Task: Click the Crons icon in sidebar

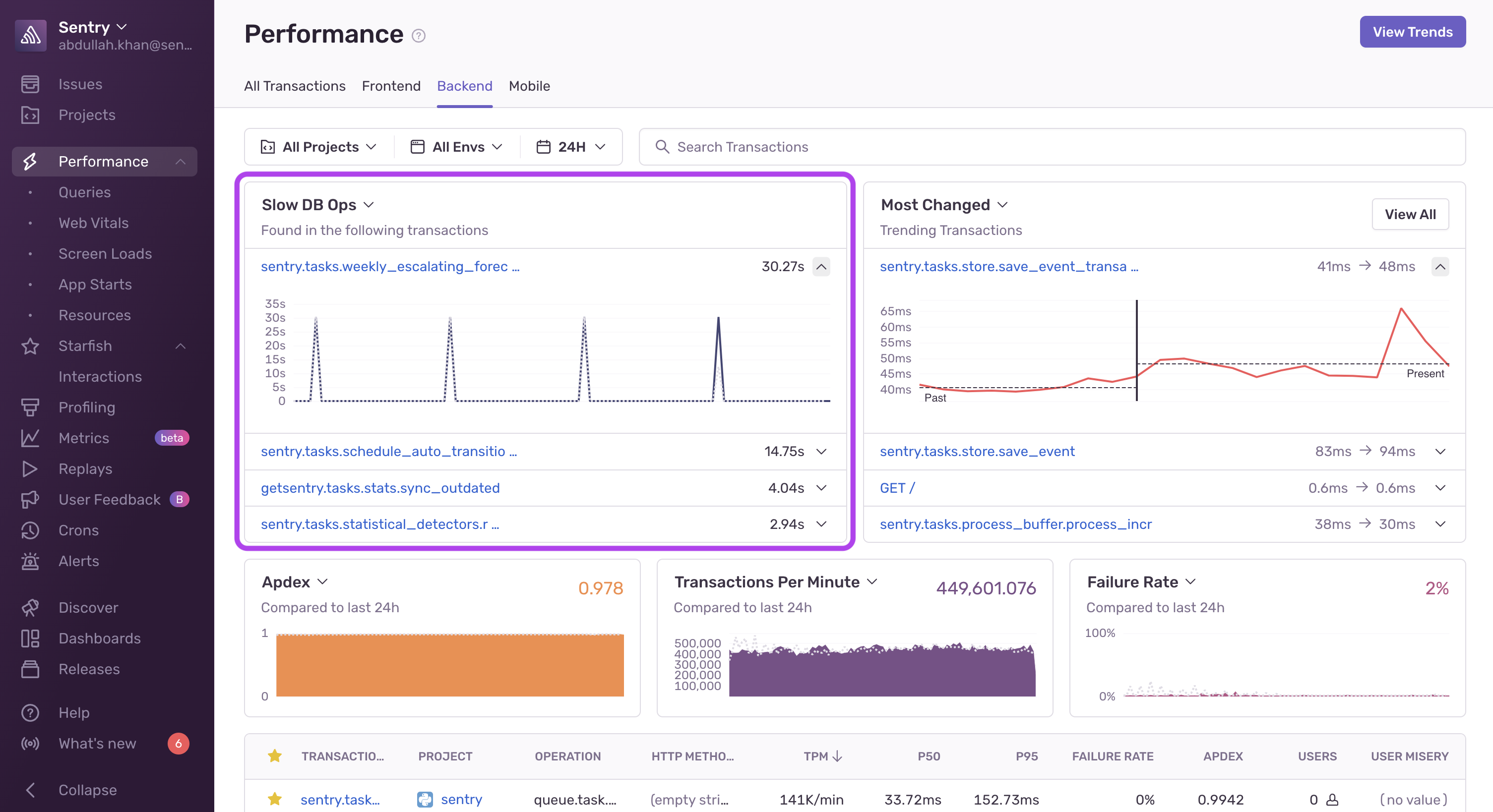Action: (x=31, y=528)
